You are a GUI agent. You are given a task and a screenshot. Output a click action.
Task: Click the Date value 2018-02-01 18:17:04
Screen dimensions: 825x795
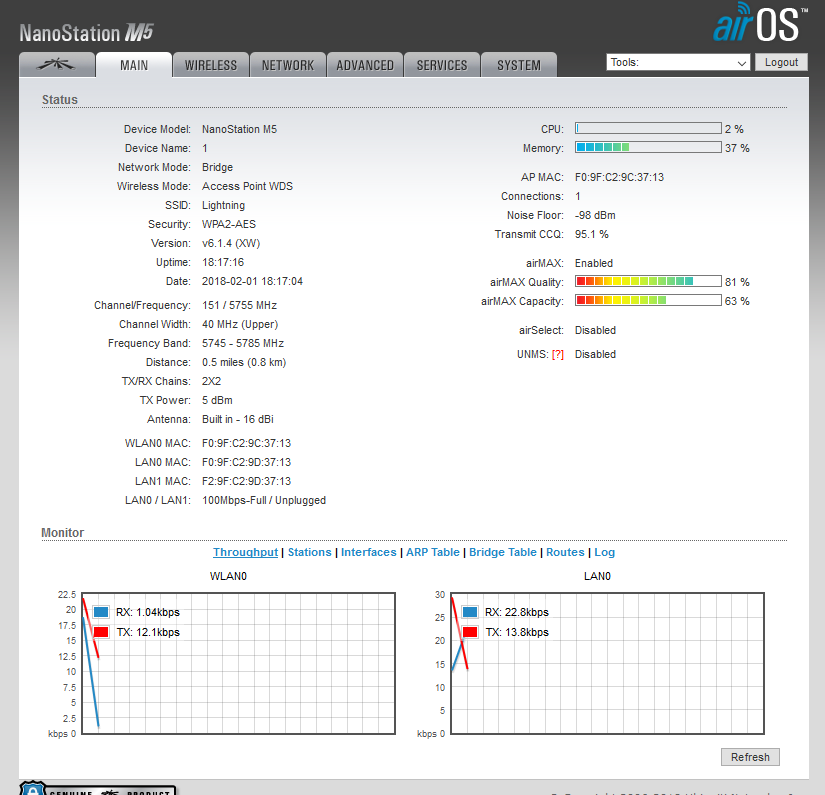pos(253,281)
